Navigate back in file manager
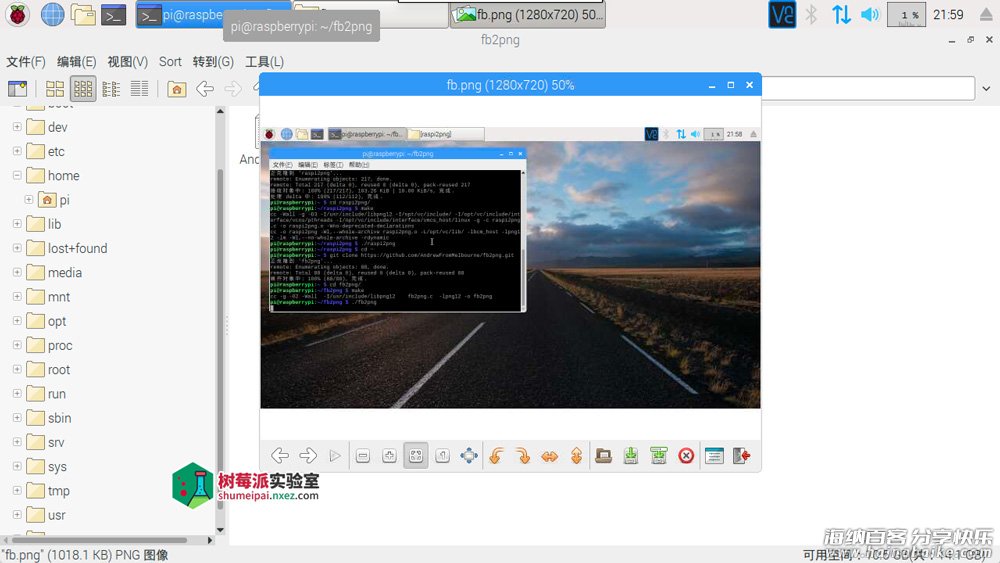The width and height of the screenshot is (1000, 563). pos(205,89)
